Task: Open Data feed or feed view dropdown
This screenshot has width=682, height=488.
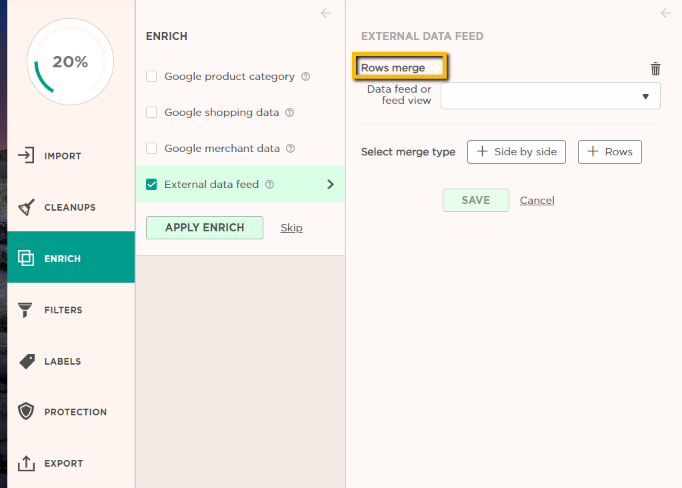Action: pyautogui.click(x=551, y=96)
